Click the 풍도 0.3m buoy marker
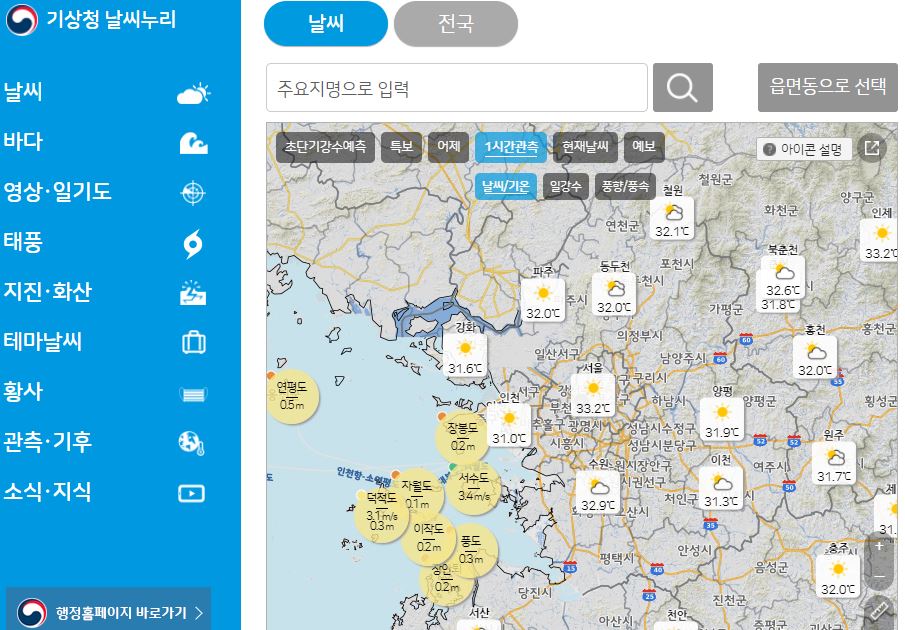 click(471, 551)
